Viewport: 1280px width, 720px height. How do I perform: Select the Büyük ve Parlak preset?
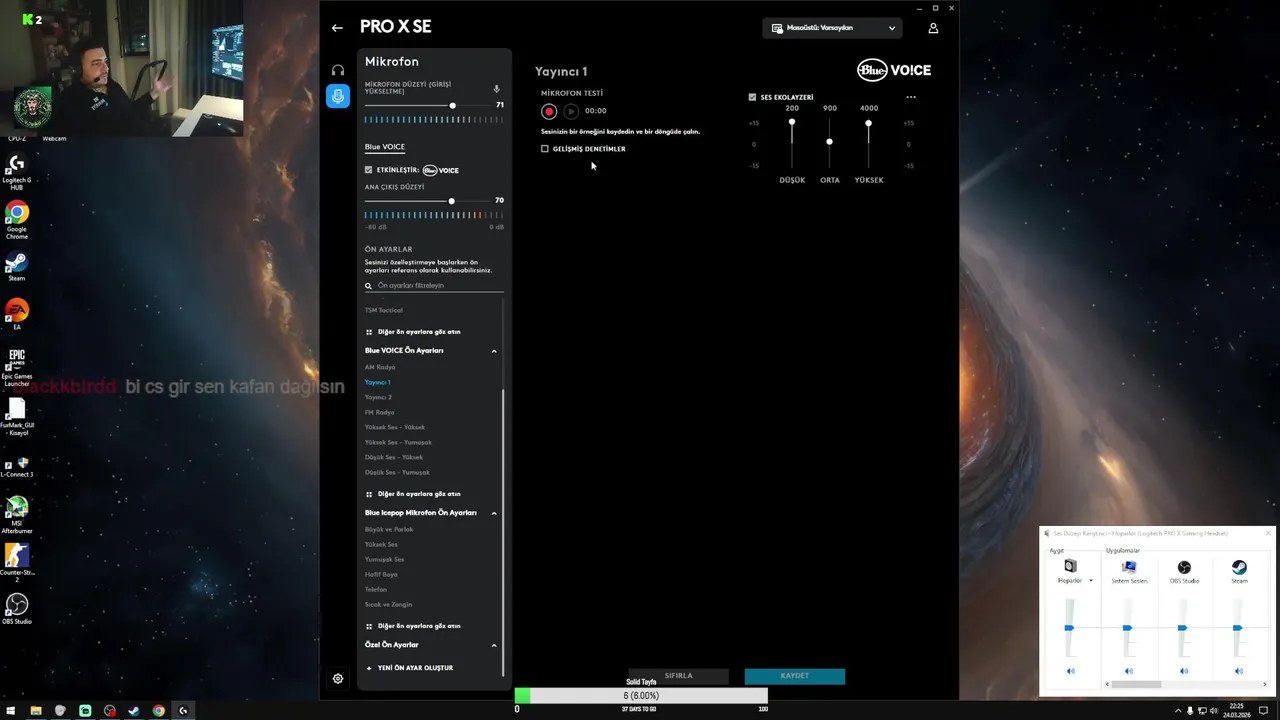[x=389, y=529]
